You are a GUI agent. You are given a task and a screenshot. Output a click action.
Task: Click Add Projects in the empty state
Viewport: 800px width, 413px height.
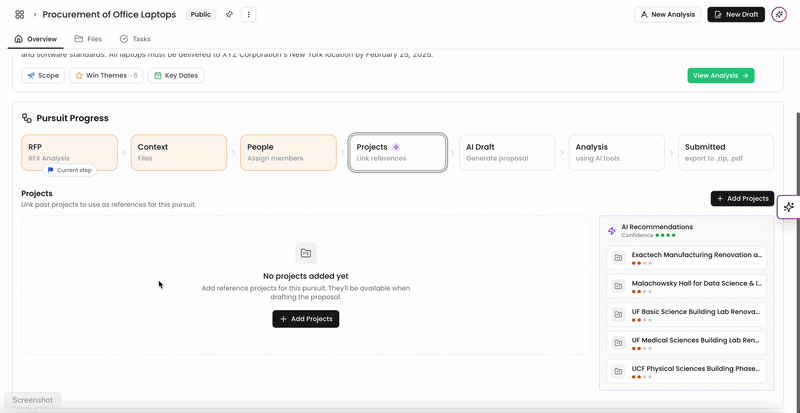pyautogui.click(x=306, y=319)
